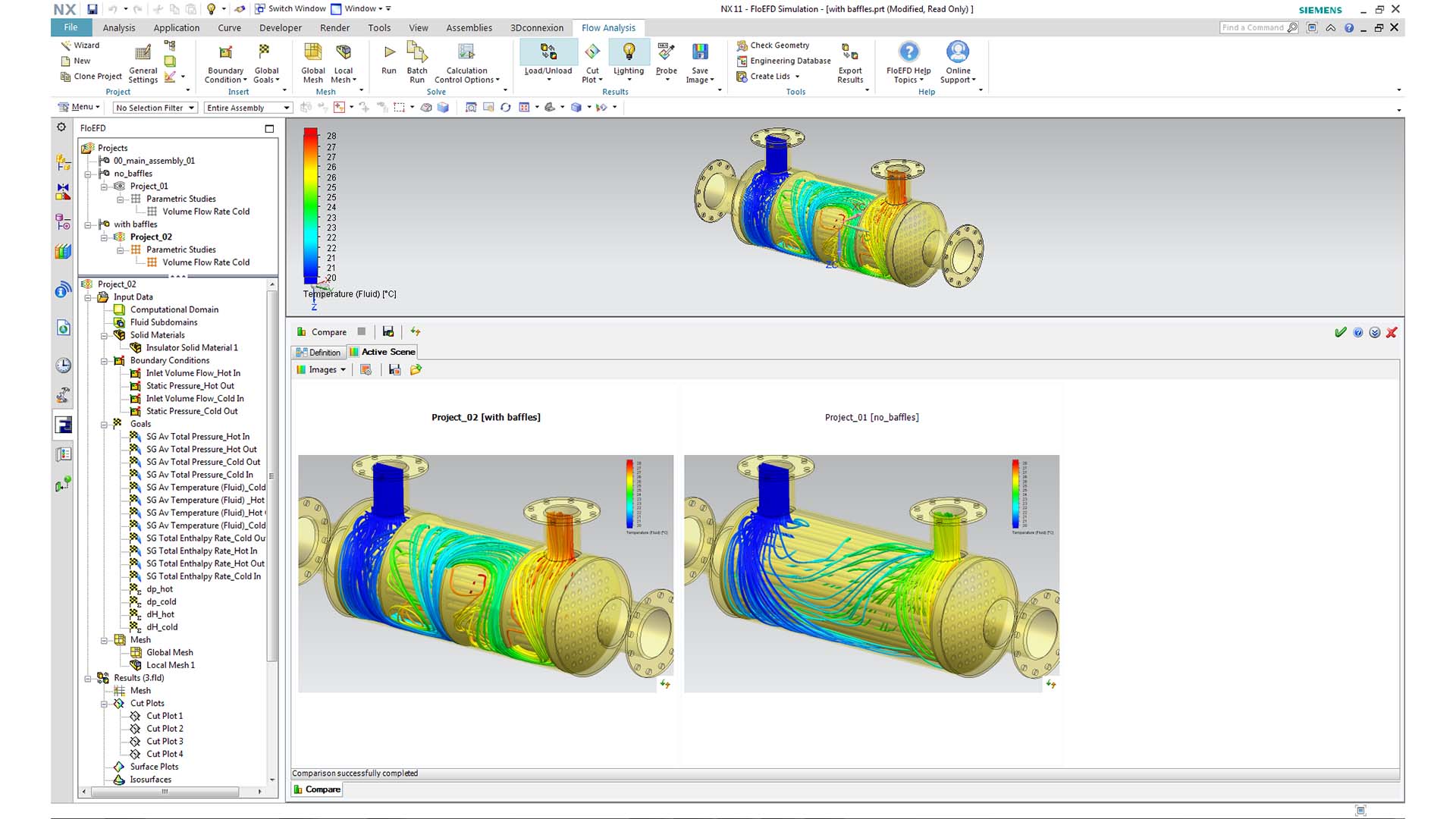Collapse the Boundary Conditions tree node
Screen dimensions: 1456x819
pos(105,360)
